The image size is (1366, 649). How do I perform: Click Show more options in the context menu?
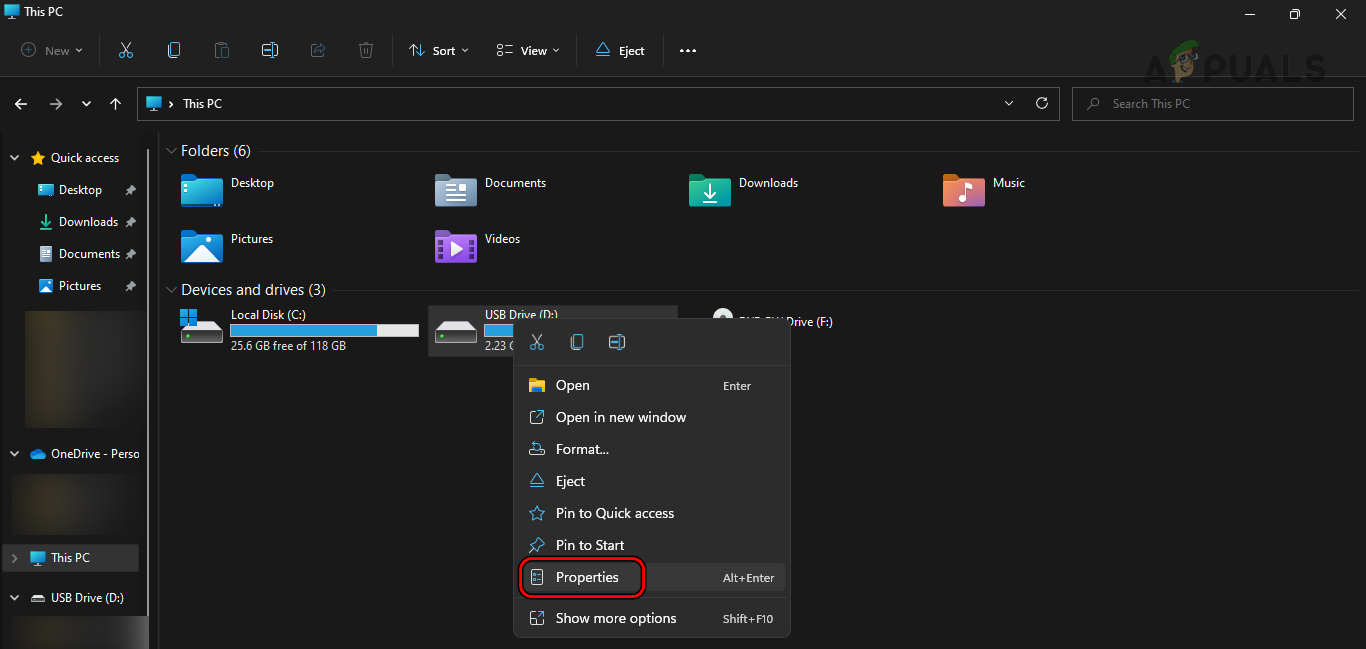(615, 618)
